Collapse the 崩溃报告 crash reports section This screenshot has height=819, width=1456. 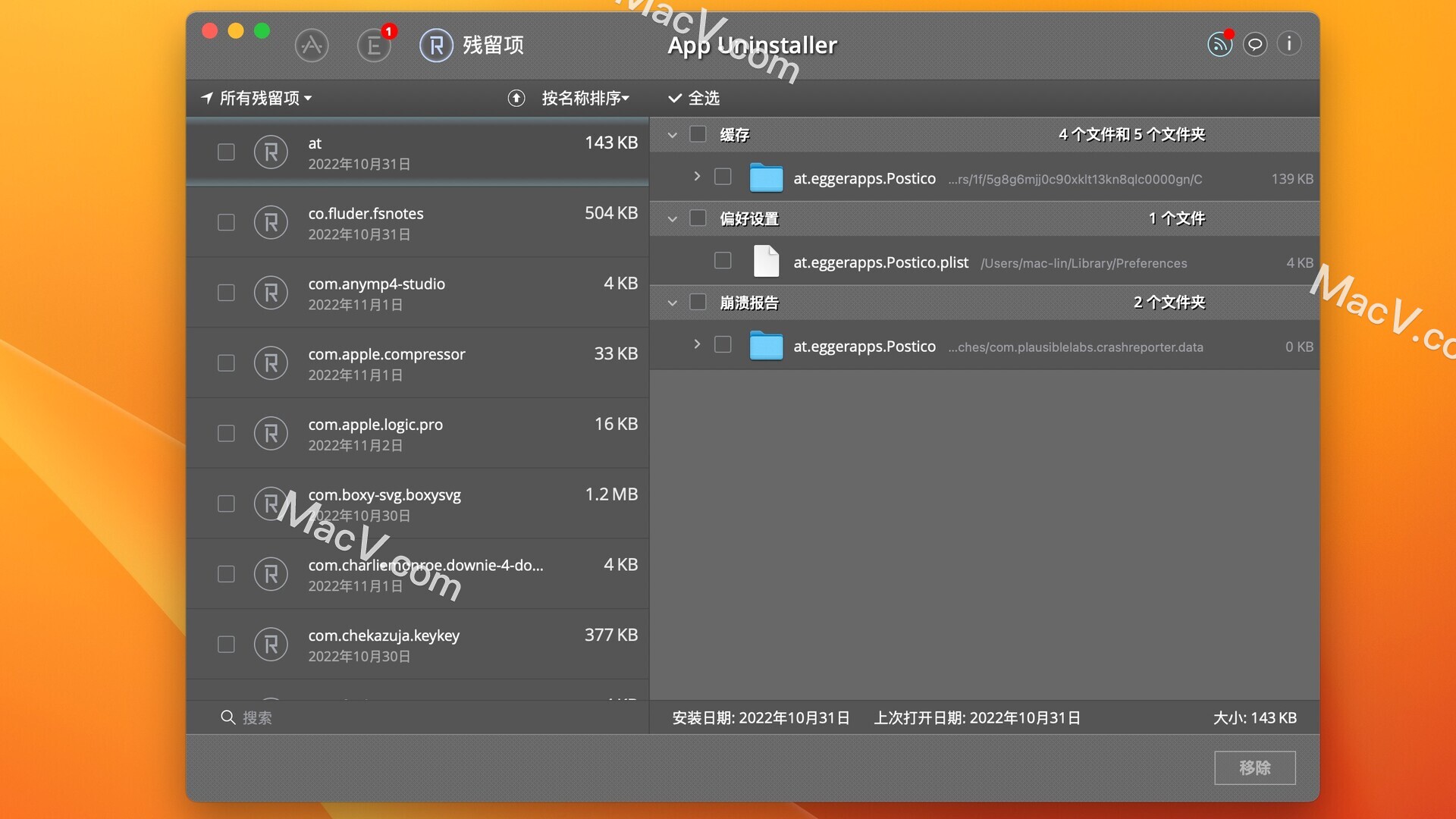pos(672,303)
